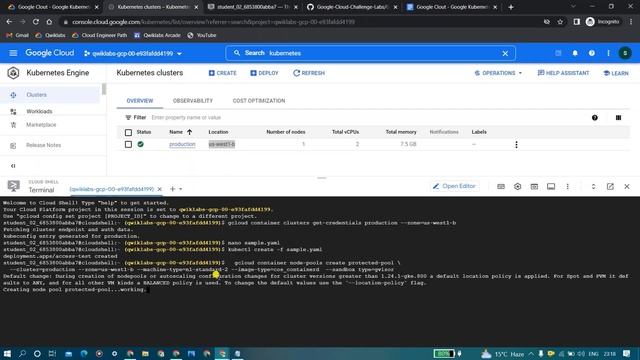Viewport: 640px width, 360px height.
Task: Toggle Cloud Shell panel height arrows
Action: [x=593, y=187]
